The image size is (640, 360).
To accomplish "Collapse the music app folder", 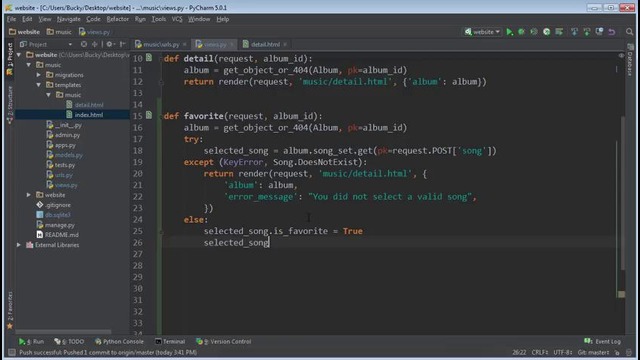I will tap(29, 65).
